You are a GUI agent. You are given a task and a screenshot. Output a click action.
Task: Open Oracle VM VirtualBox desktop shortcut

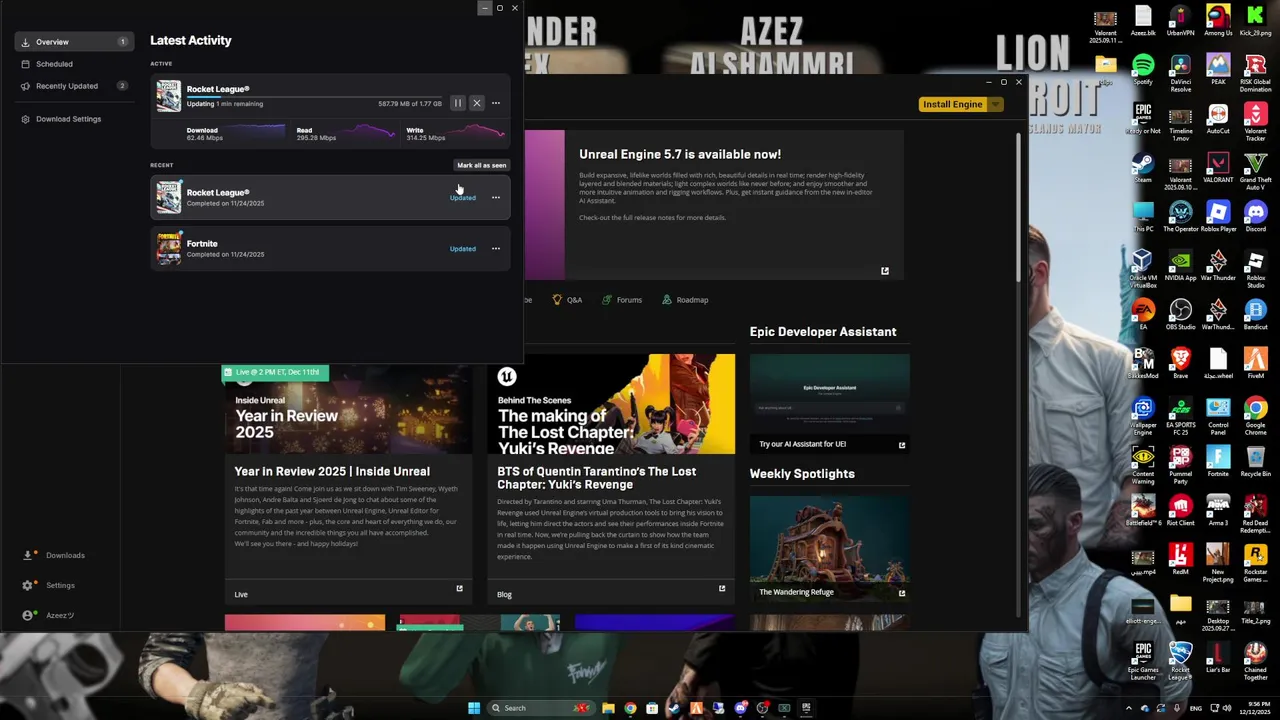1143,269
